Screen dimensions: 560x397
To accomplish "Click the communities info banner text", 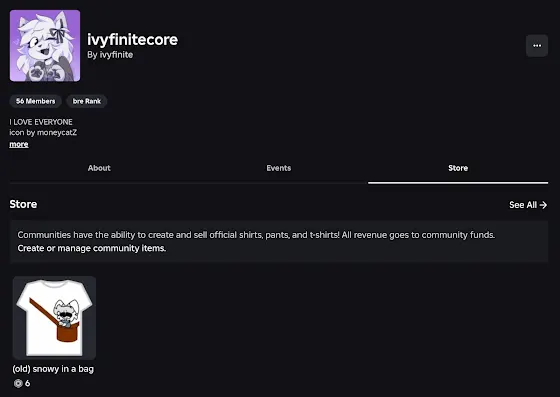I will pos(256,235).
